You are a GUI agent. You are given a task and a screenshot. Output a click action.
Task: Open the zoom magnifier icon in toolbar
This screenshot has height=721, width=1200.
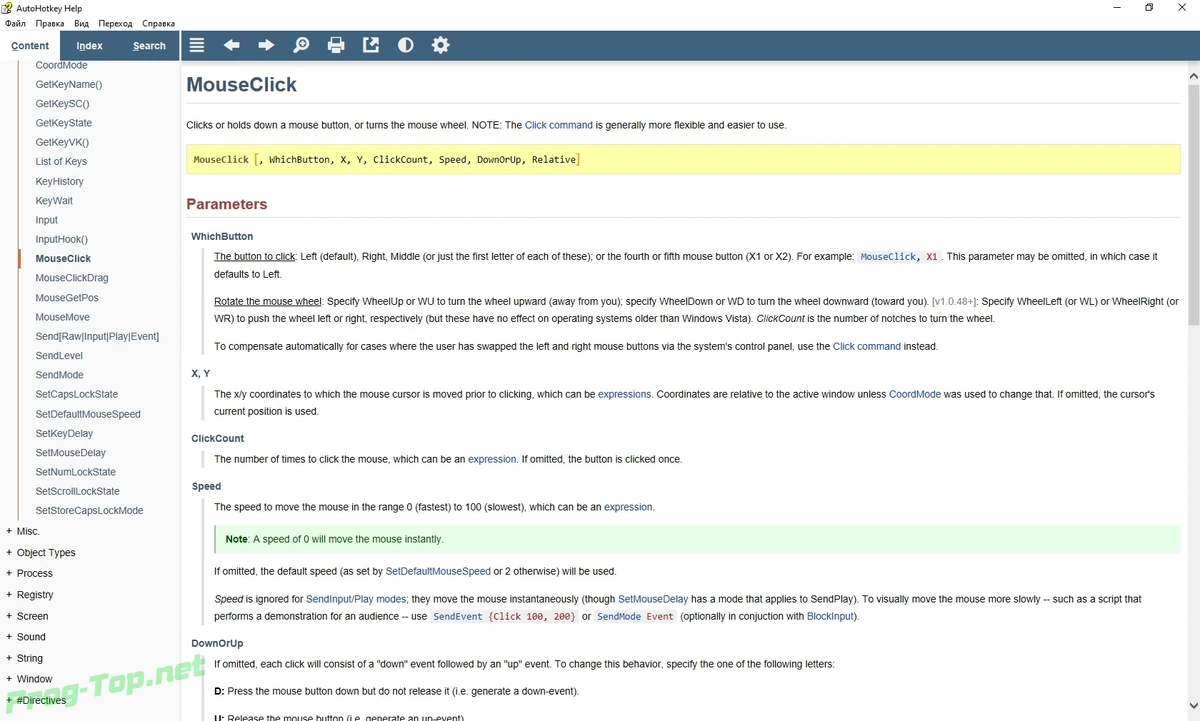(301, 45)
